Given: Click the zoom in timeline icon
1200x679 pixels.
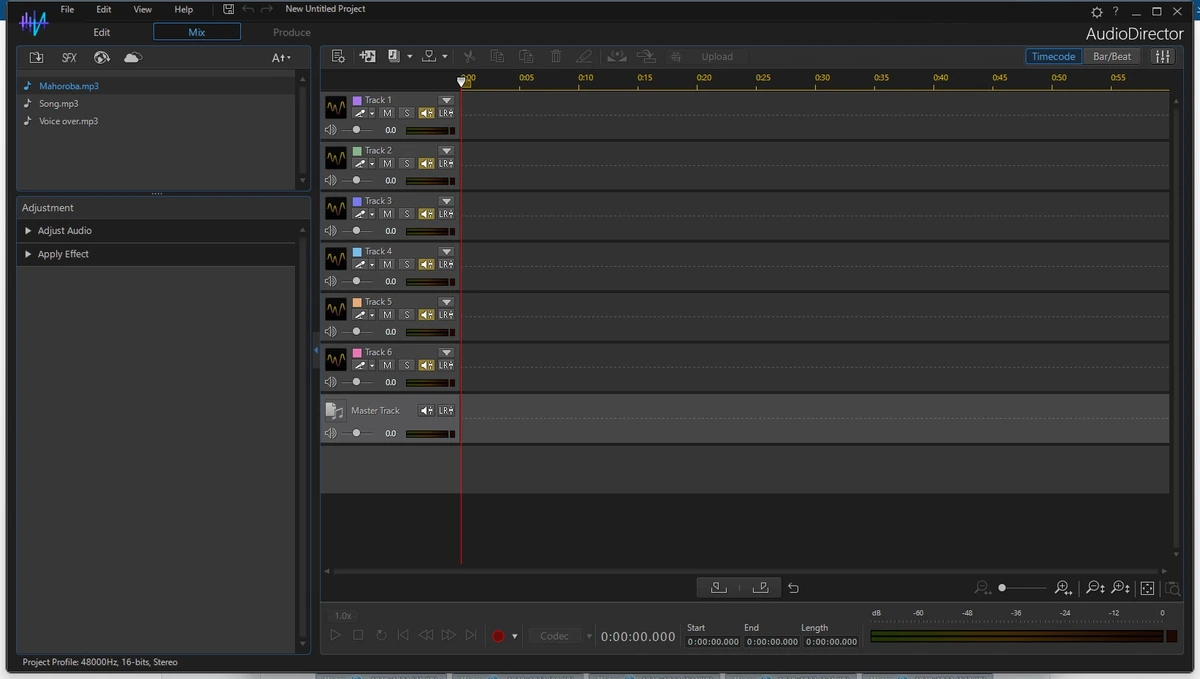Looking at the screenshot, I should (1063, 588).
